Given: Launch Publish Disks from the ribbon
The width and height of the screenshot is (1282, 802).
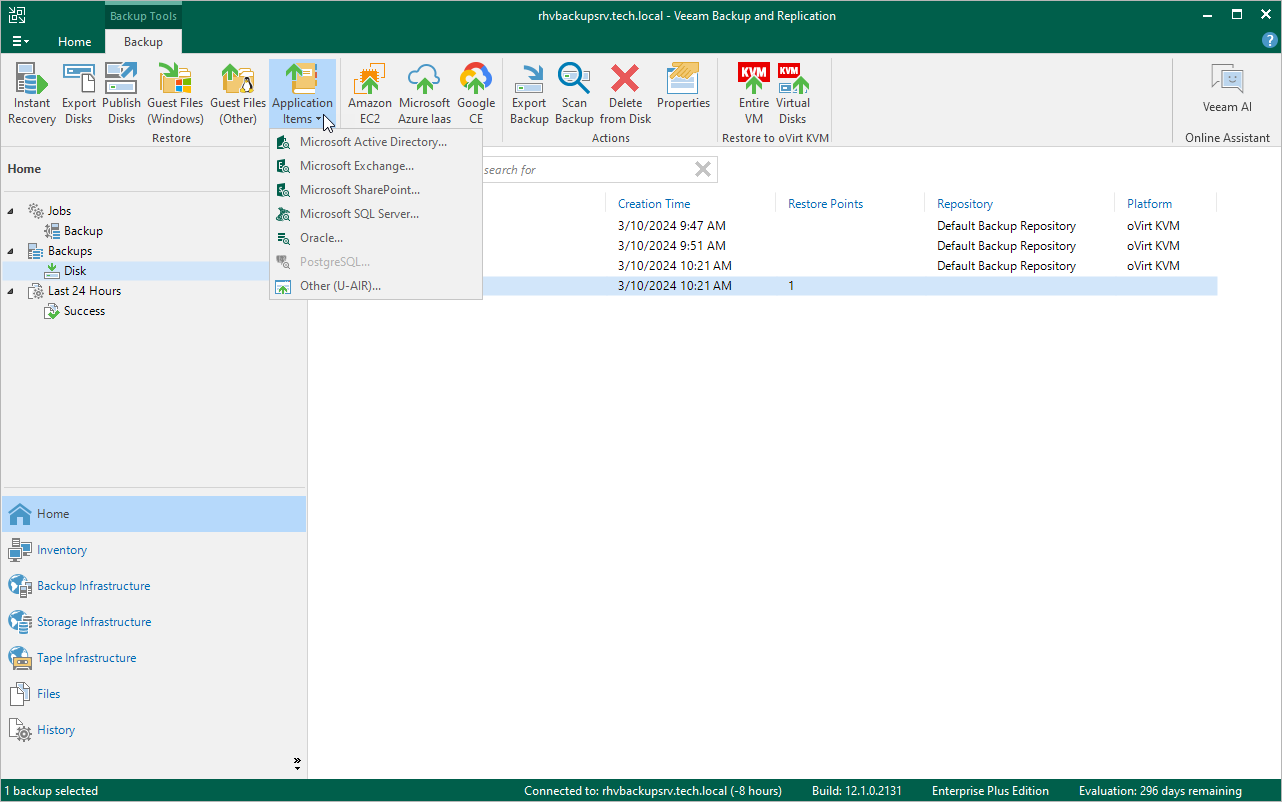Looking at the screenshot, I should click(x=122, y=94).
